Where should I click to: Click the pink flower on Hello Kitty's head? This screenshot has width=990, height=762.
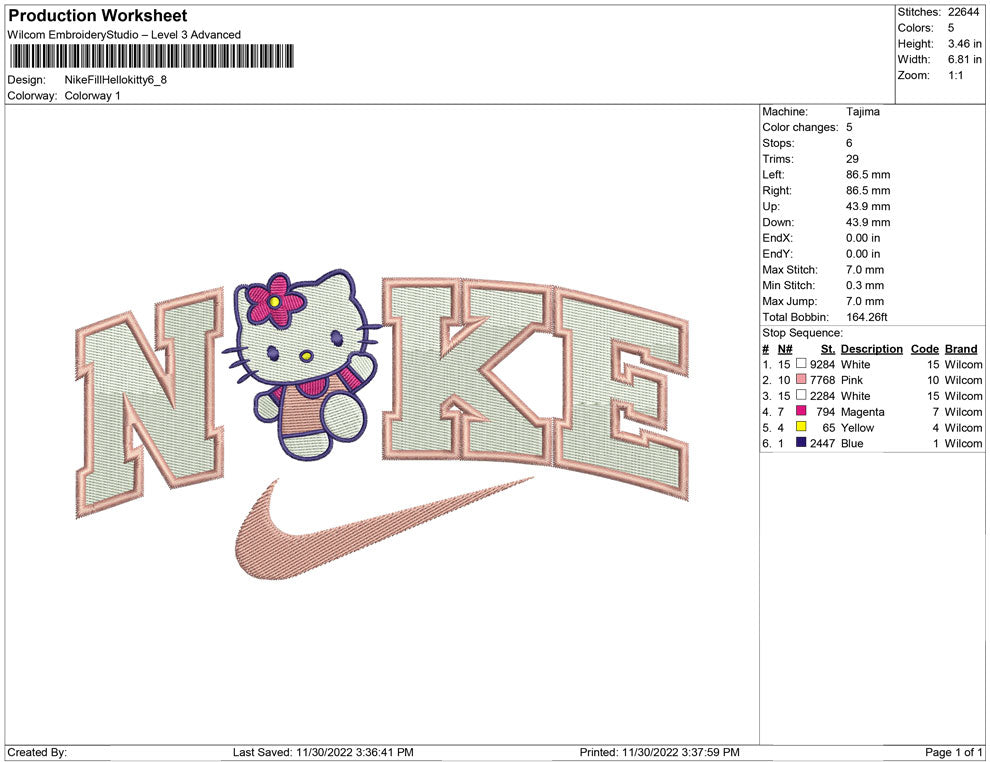[x=275, y=299]
